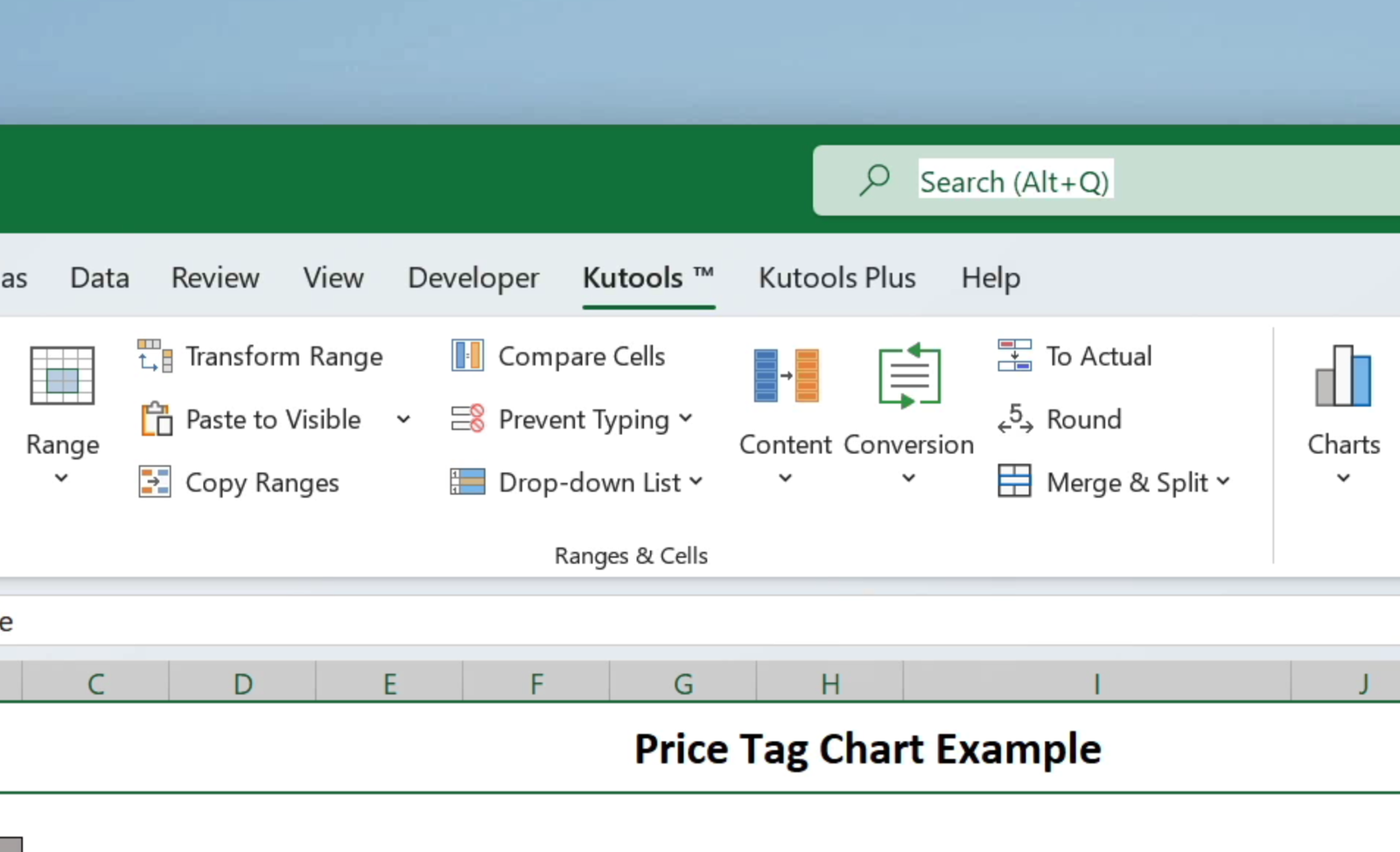1400x852 pixels.
Task: Click the Transform Range icon
Action: click(x=155, y=356)
